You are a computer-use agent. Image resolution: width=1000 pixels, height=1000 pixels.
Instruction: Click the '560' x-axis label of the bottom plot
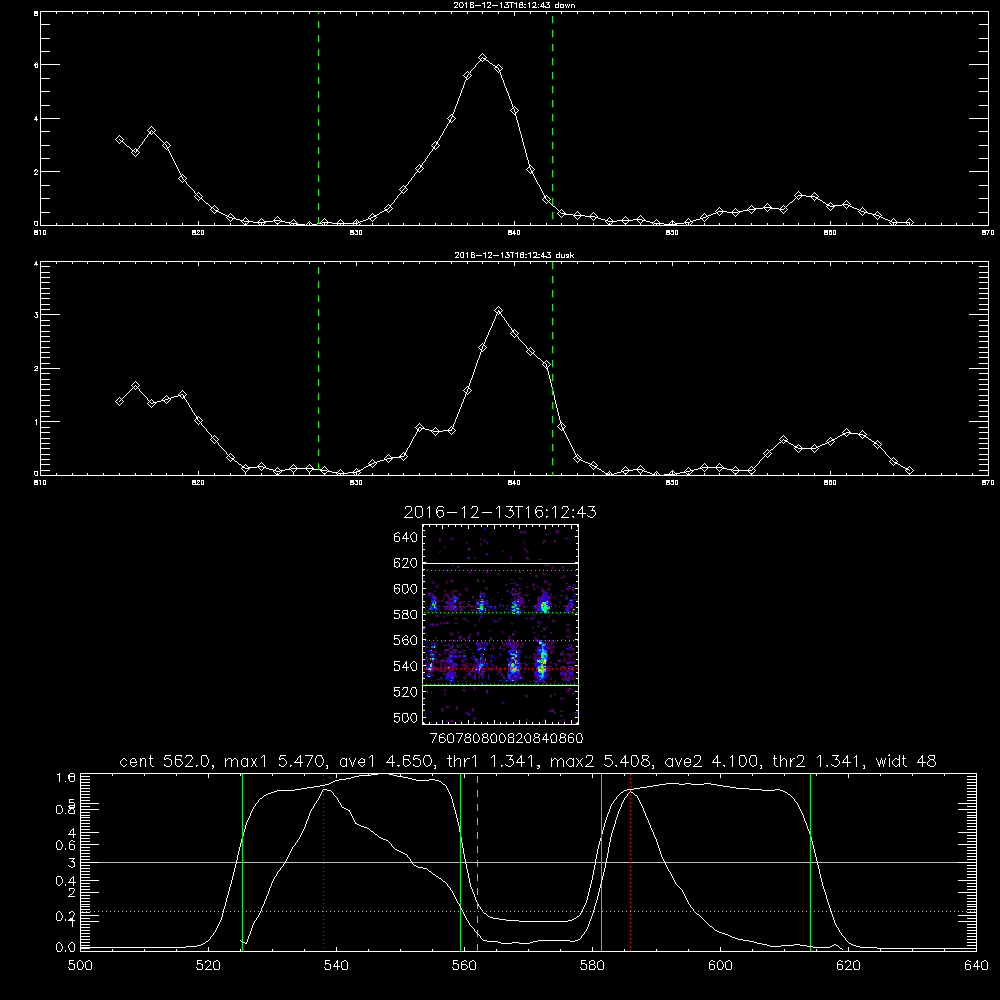click(464, 966)
